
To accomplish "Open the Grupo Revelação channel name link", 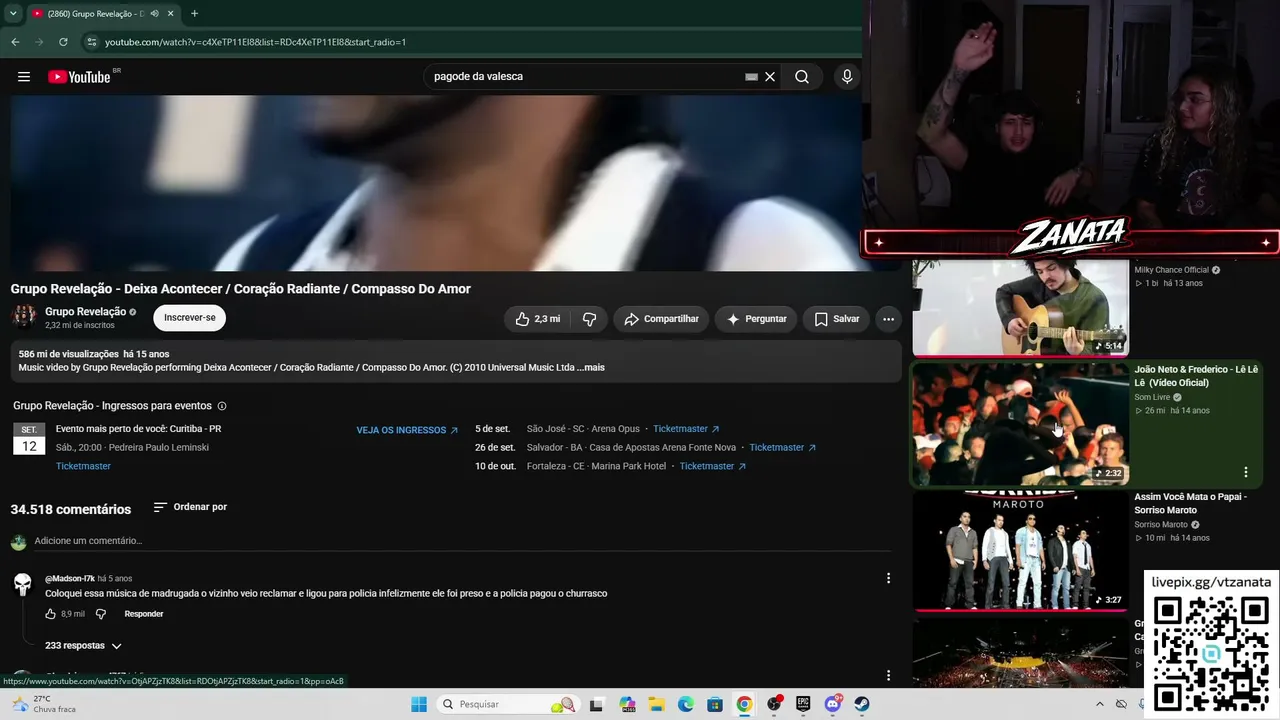I will pos(85,312).
